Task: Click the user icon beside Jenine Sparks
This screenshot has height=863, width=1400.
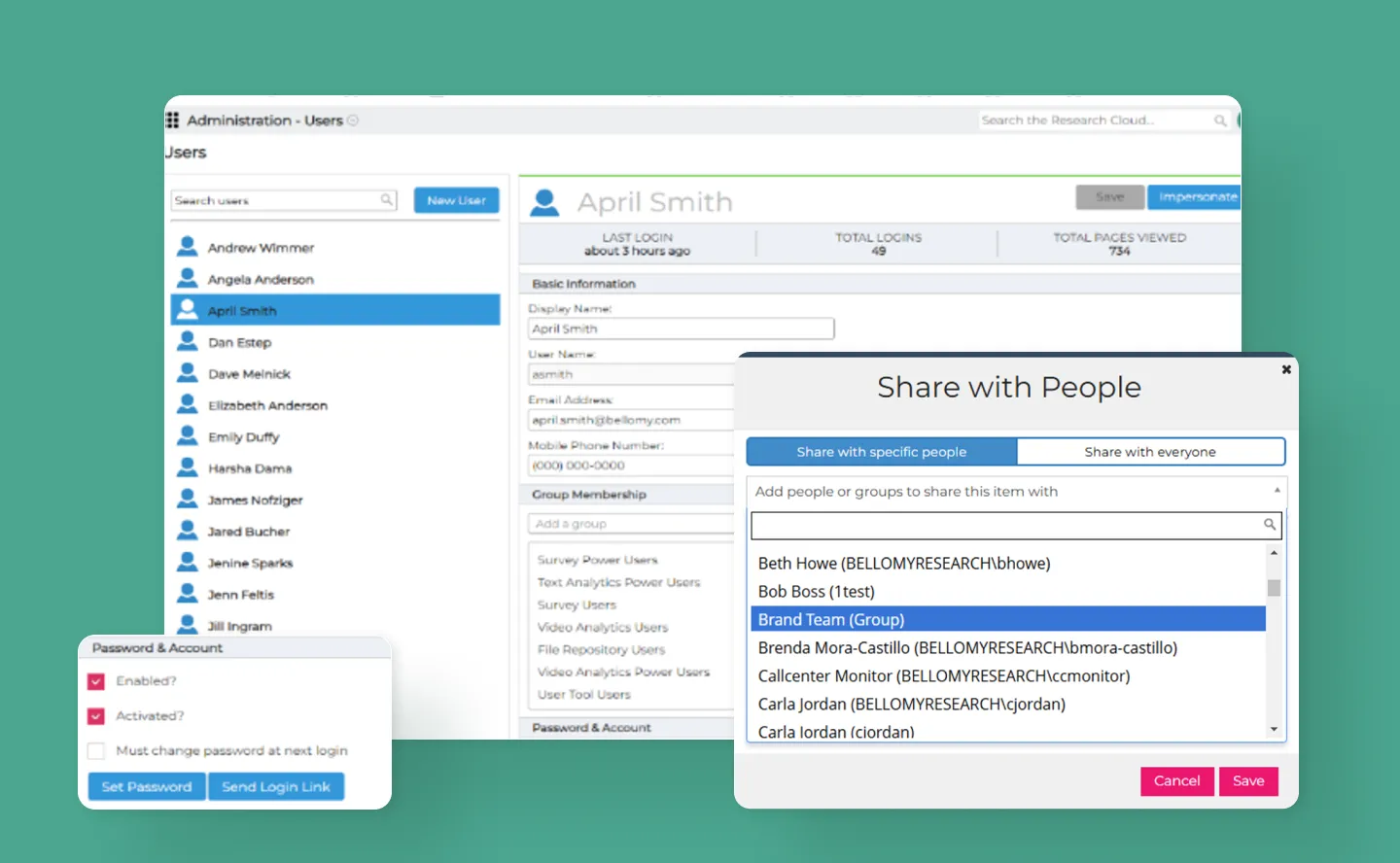Action: 188,561
